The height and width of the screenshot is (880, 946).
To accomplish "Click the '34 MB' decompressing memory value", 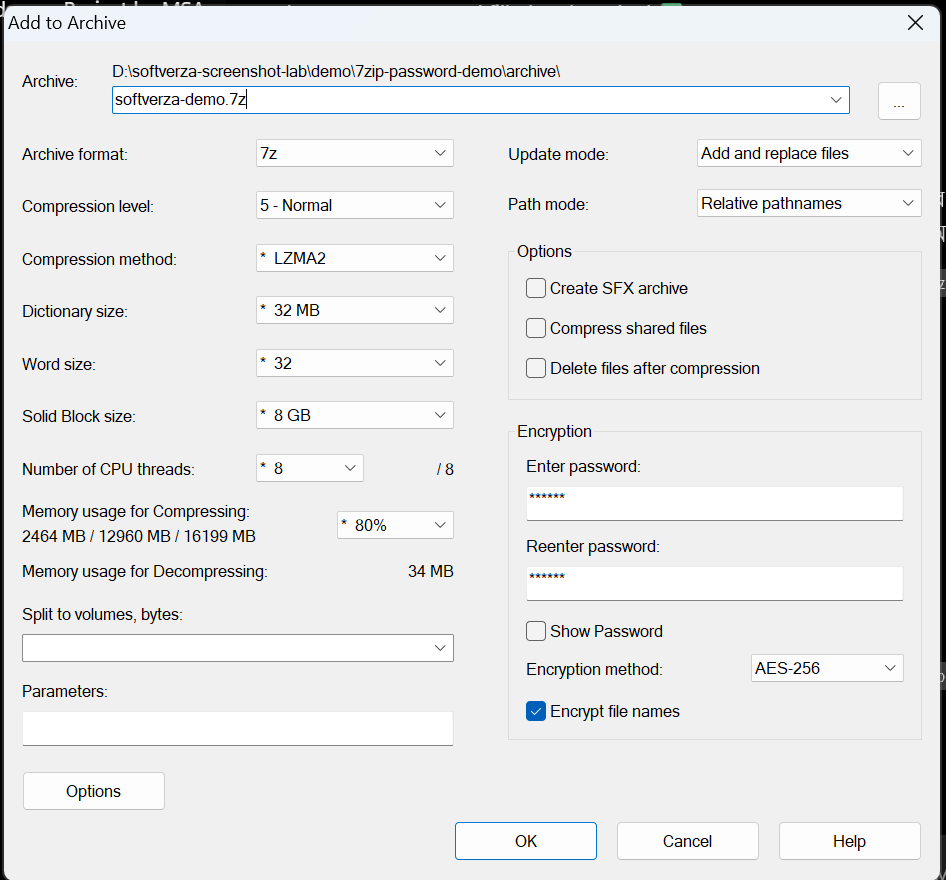I will pos(430,571).
